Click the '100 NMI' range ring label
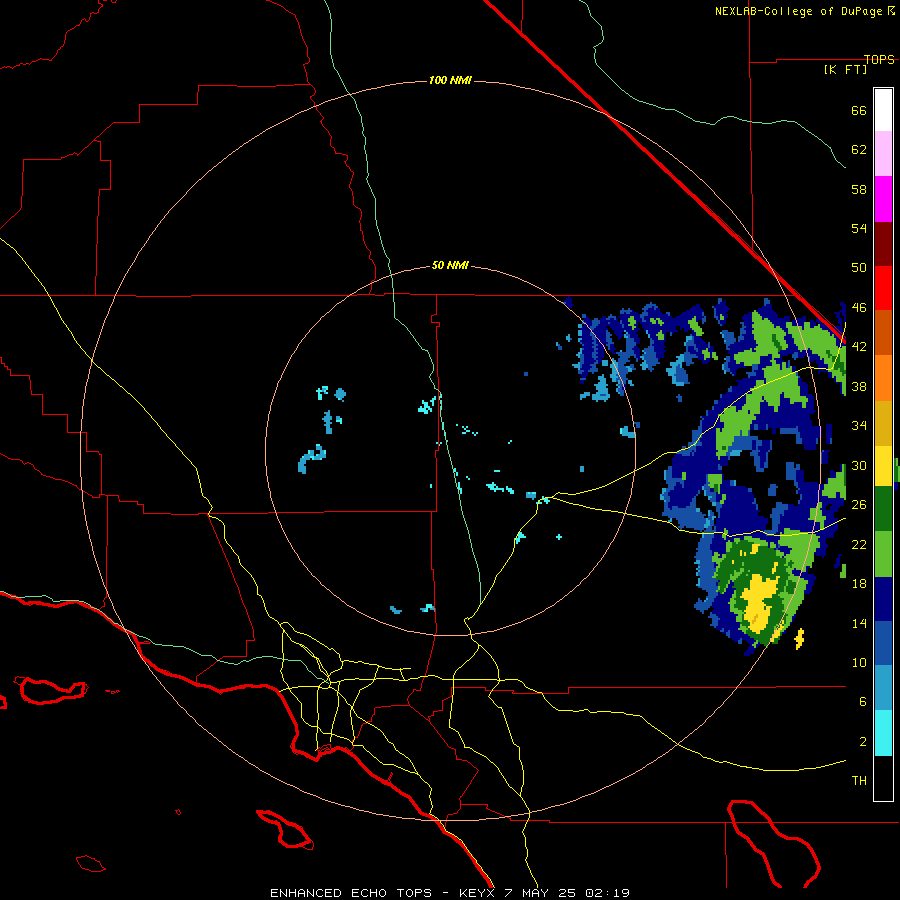Image resolution: width=900 pixels, height=900 pixels. (450, 80)
